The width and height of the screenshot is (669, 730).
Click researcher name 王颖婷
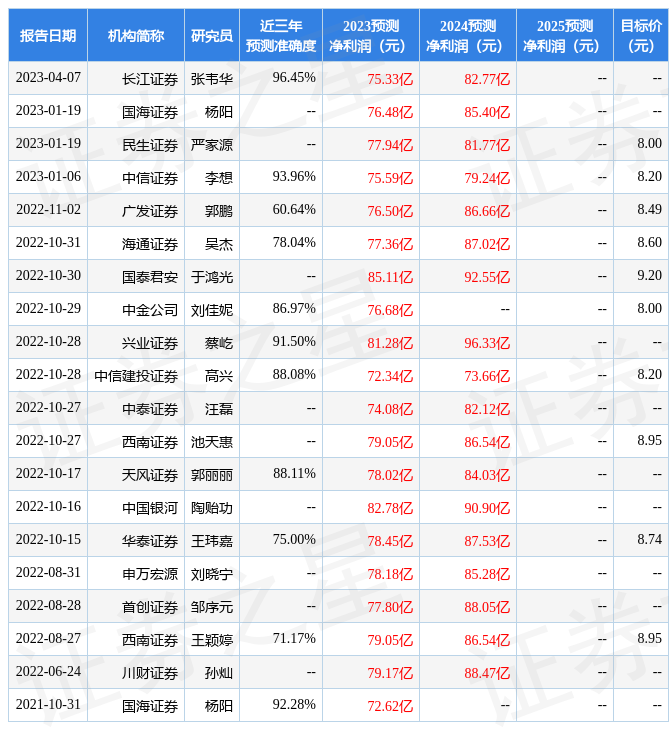coord(212,641)
